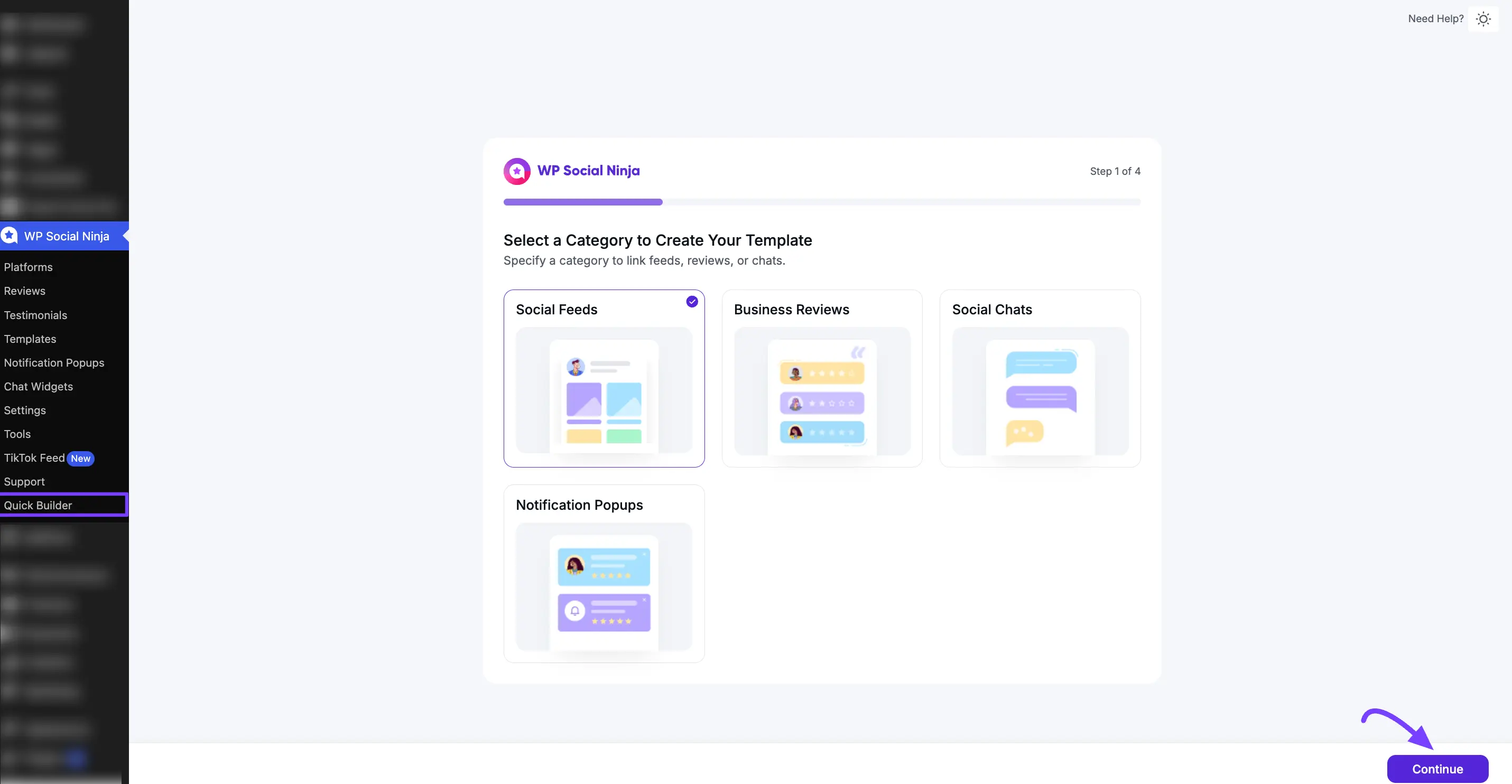The width and height of the screenshot is (1512, 784).
Task: Navigate to Testimonials in sidebar
Action: 35,315
